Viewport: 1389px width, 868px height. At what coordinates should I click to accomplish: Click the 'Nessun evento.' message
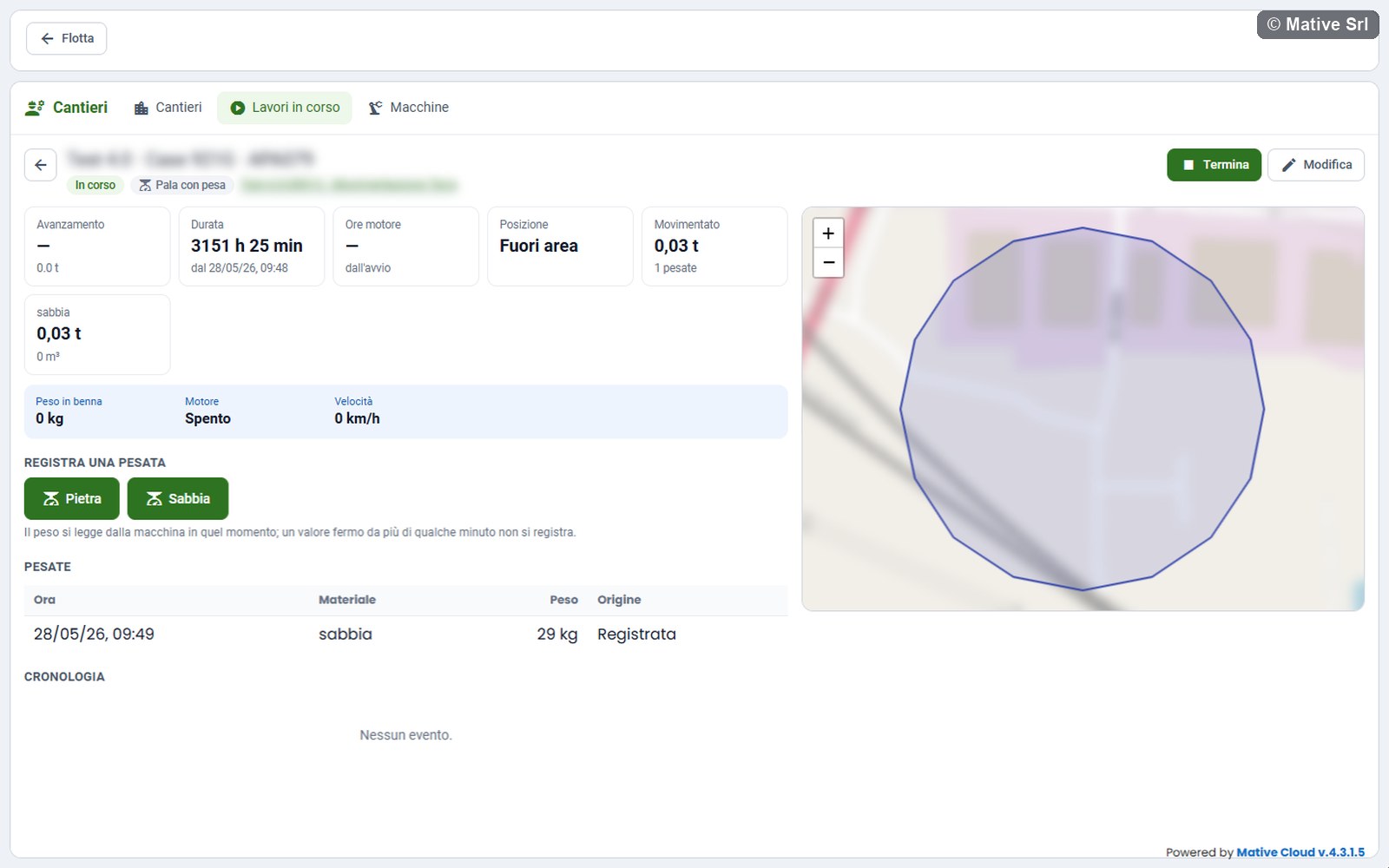point(406,735)
